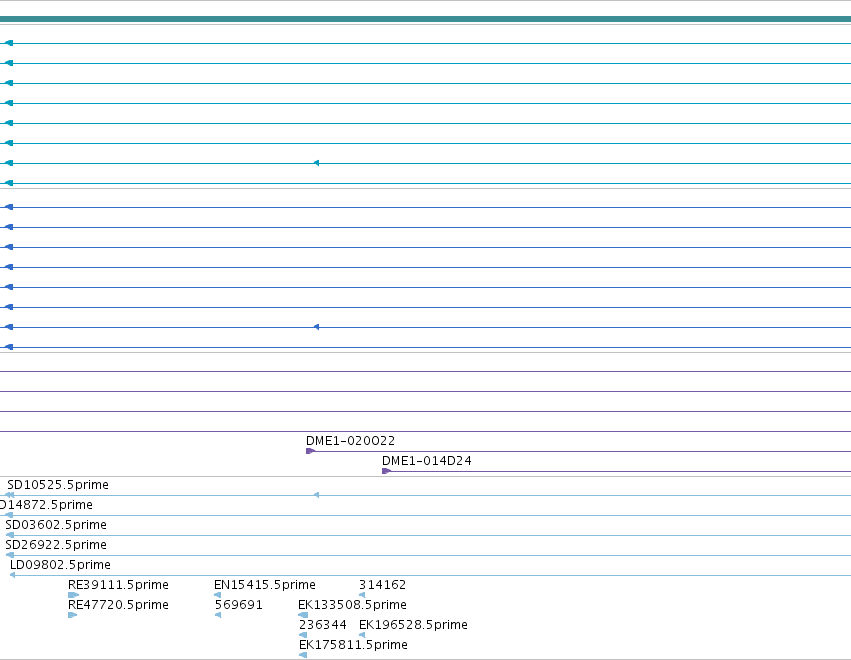
Task: Select the SD03602.5prime EST label
Action: 56,525
